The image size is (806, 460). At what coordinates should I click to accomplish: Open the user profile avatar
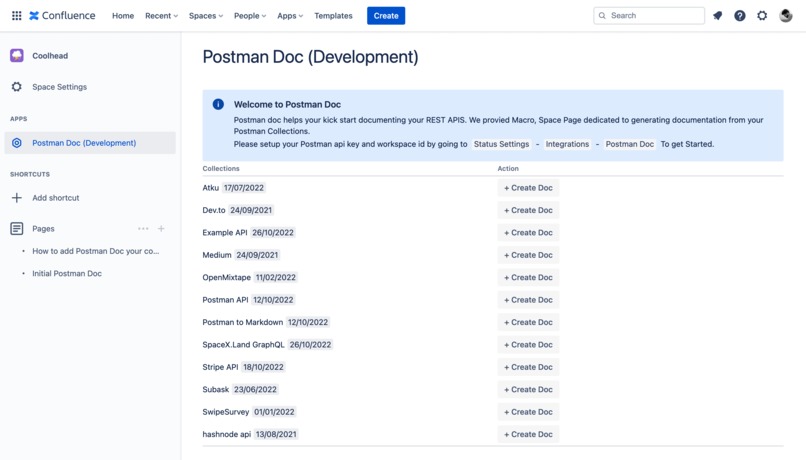point(785,15)
